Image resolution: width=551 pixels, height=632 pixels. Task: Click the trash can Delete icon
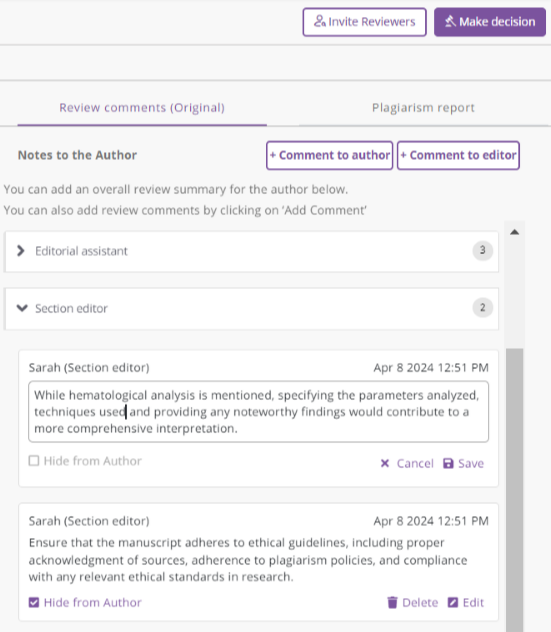392,603
